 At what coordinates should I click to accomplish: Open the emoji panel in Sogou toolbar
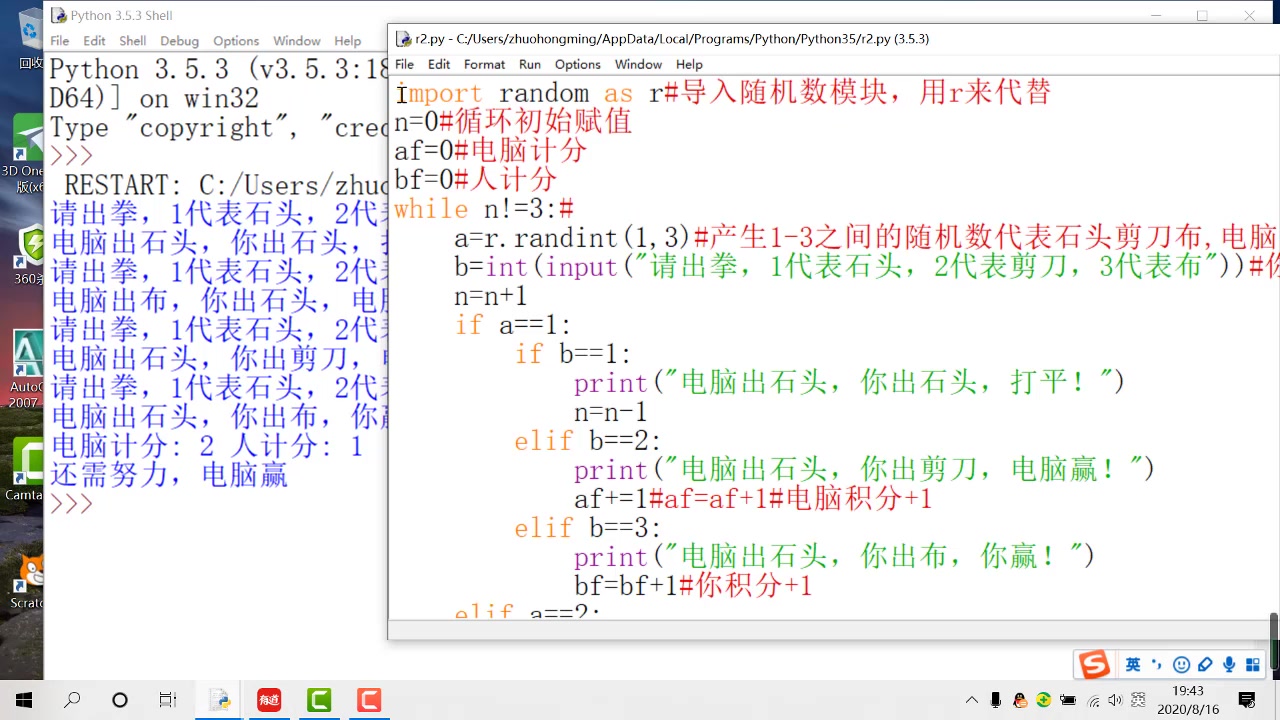(1181, 663)
